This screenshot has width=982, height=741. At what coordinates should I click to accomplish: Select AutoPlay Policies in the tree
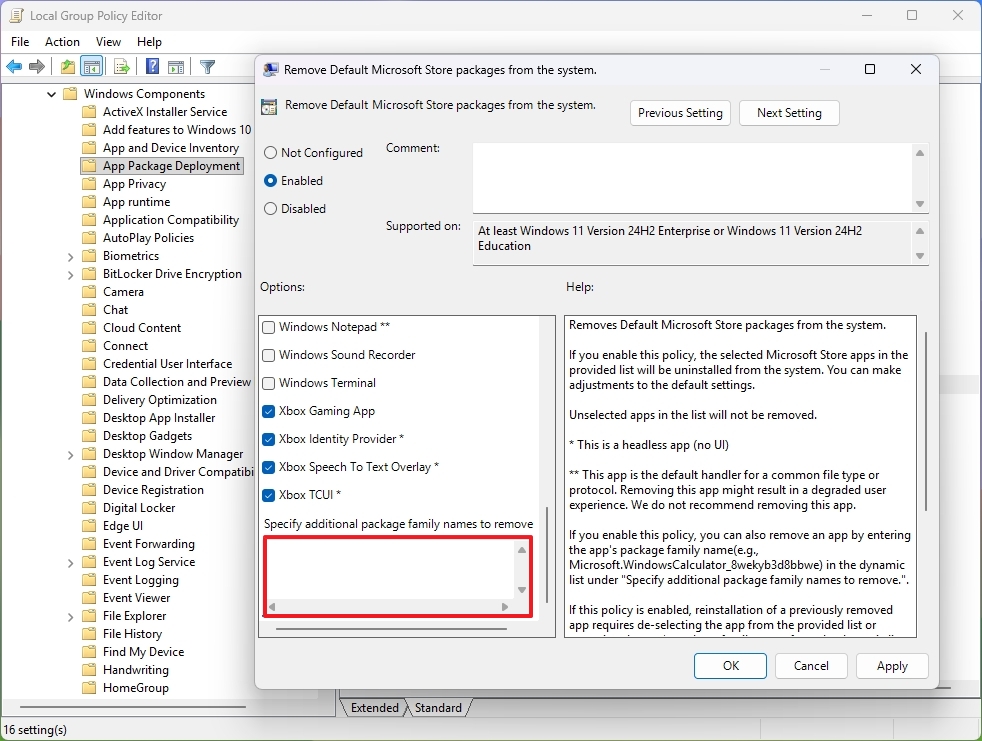[x=148, y=238]
